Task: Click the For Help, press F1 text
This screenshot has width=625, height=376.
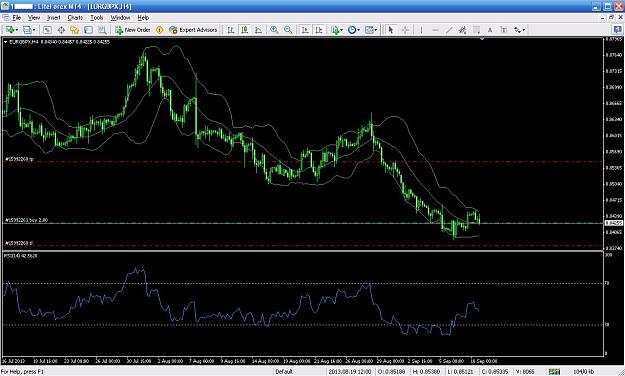Action: (22, 372)
